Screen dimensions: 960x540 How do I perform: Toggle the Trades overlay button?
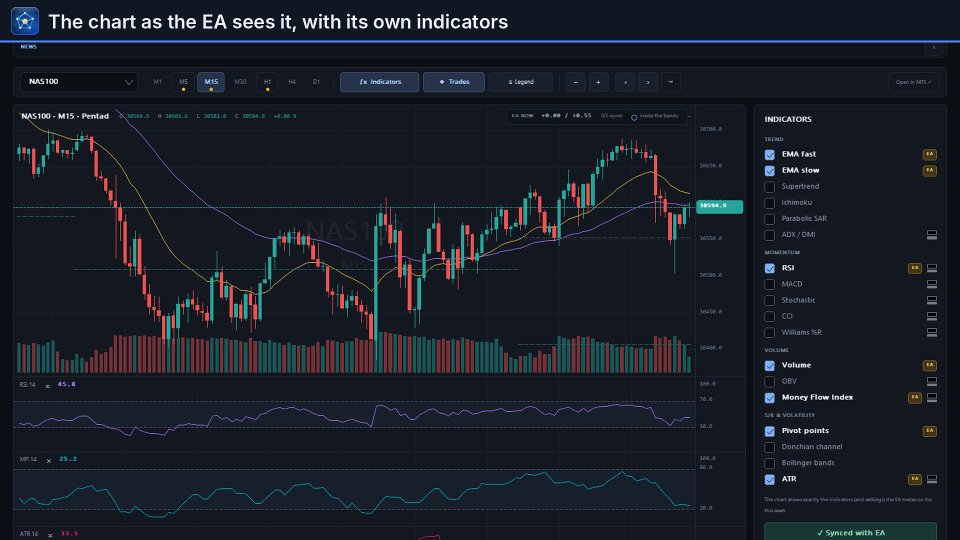[x=454, y=82]
